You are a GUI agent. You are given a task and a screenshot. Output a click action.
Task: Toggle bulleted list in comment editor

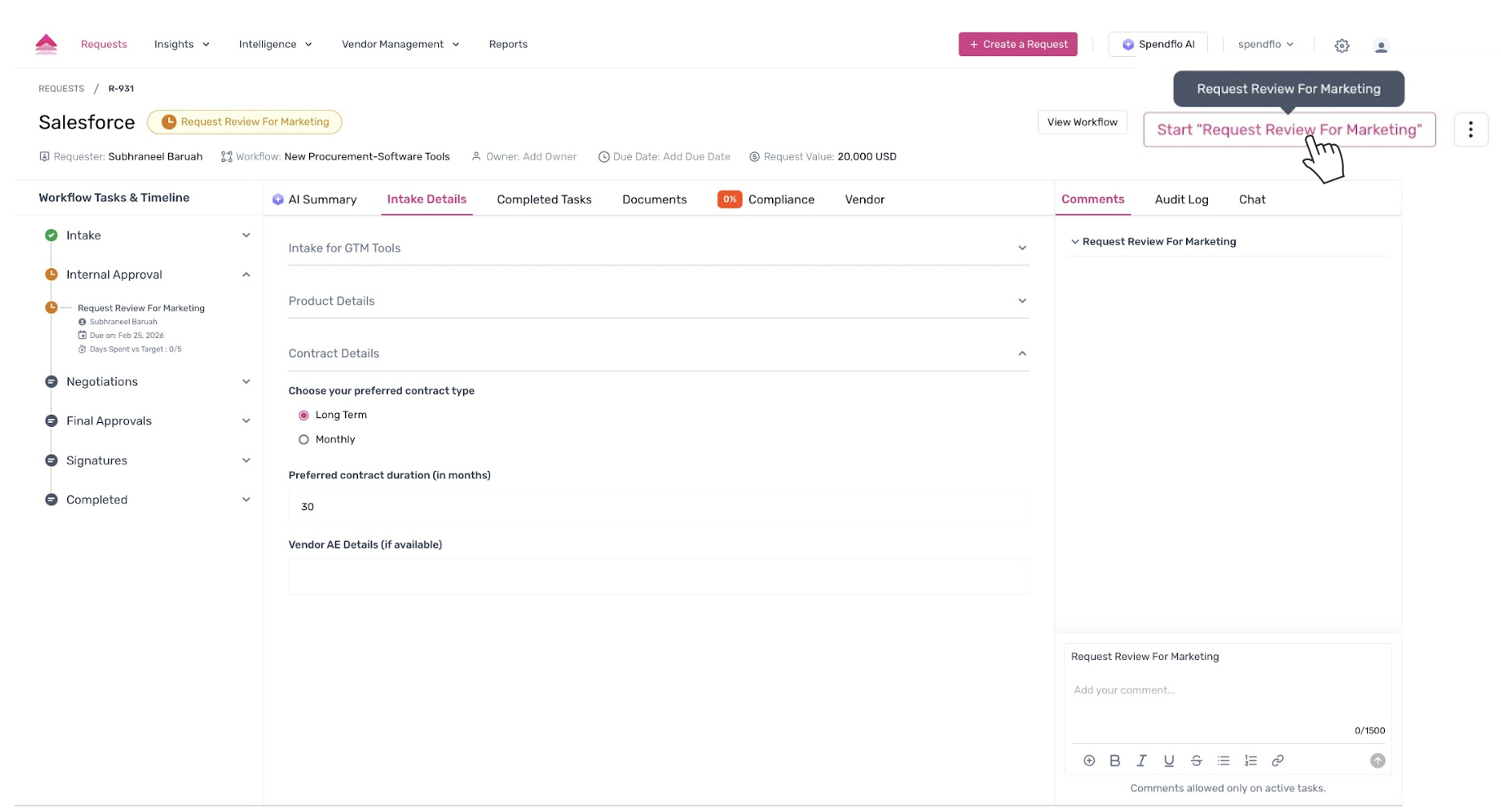(1223, 761)
